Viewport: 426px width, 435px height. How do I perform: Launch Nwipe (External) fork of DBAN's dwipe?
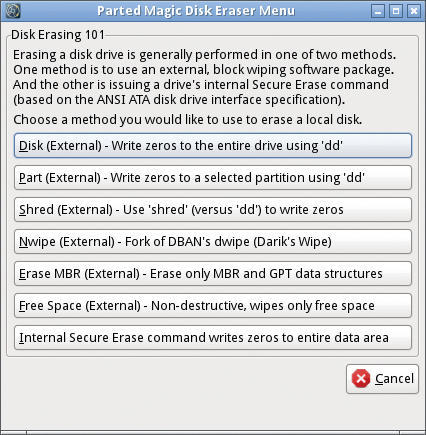(213, 242)
